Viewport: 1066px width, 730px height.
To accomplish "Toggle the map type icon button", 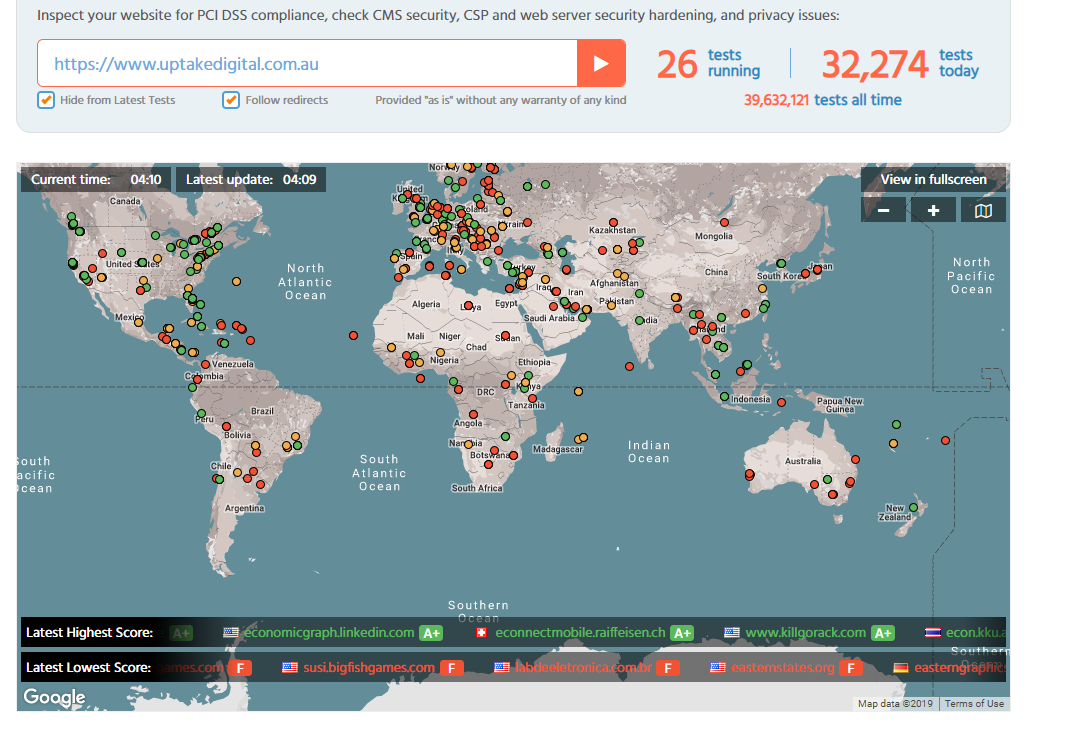I will pyautogui.click(x=983, y=210).
